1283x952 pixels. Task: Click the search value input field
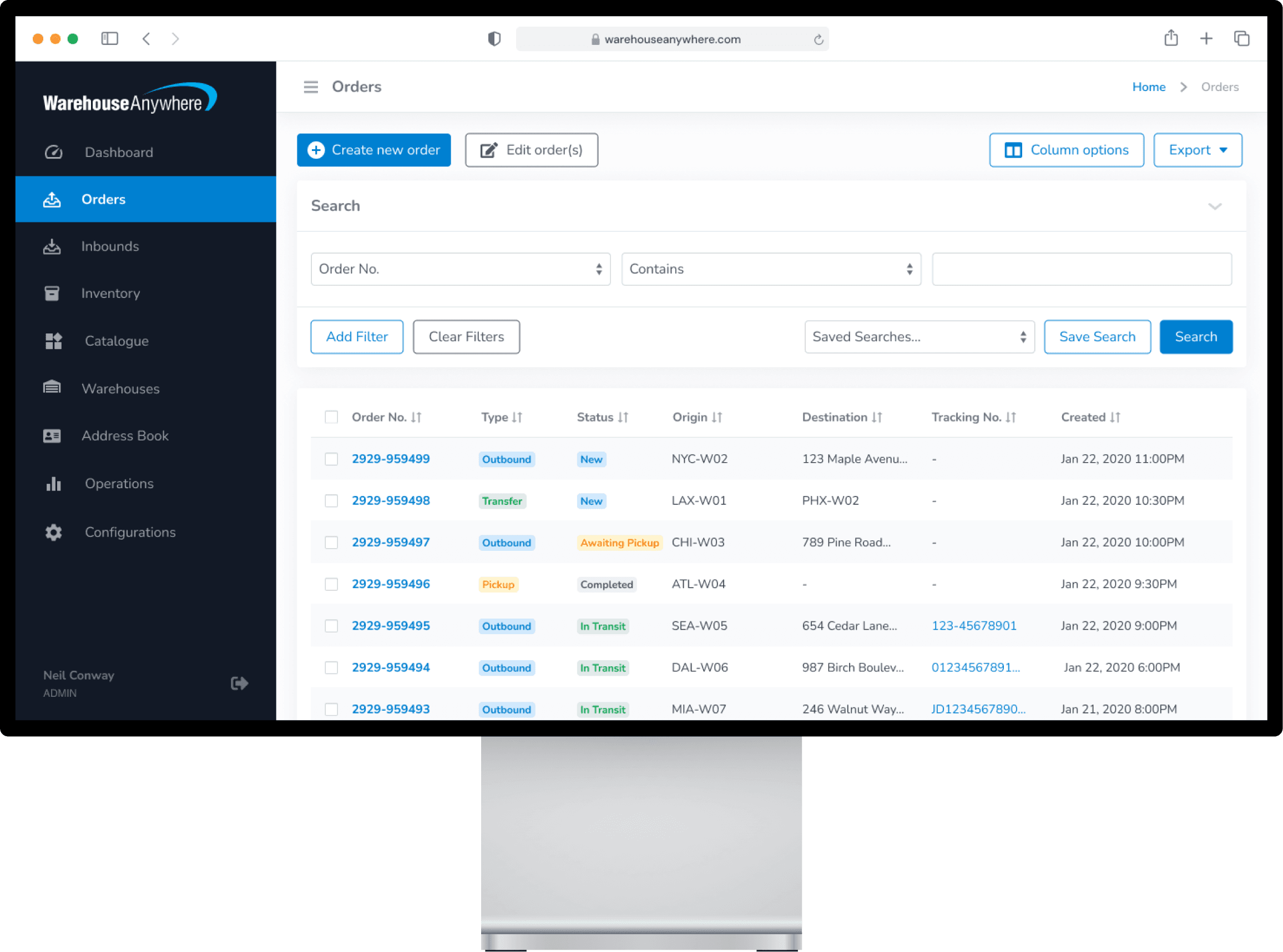(1082, 269)
